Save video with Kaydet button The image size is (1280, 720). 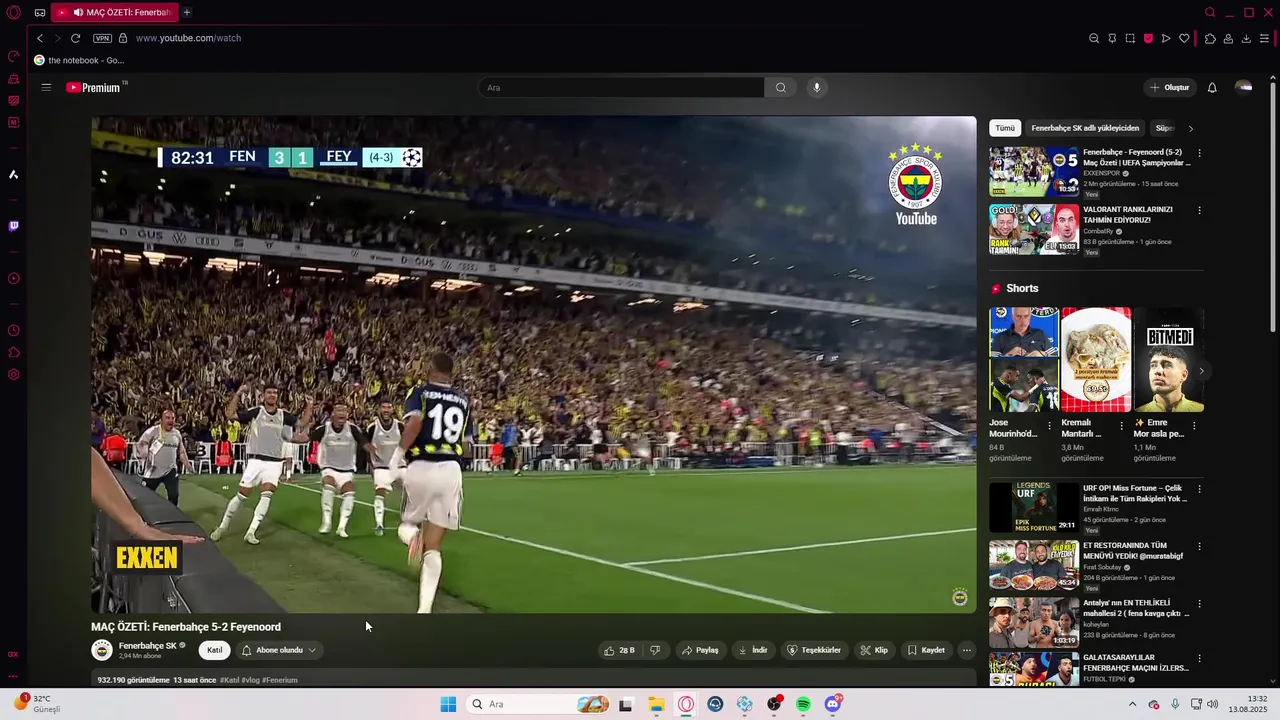point(926,650)
